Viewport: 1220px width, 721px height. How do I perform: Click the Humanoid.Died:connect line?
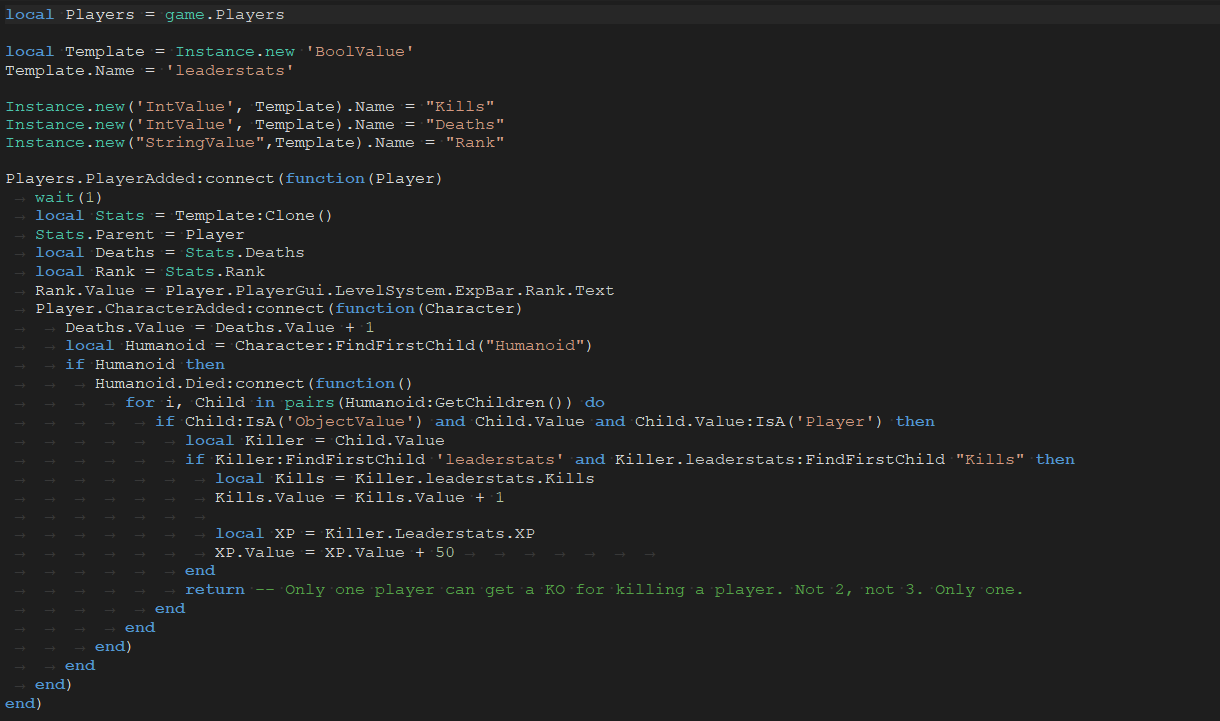tap(254, 383)
